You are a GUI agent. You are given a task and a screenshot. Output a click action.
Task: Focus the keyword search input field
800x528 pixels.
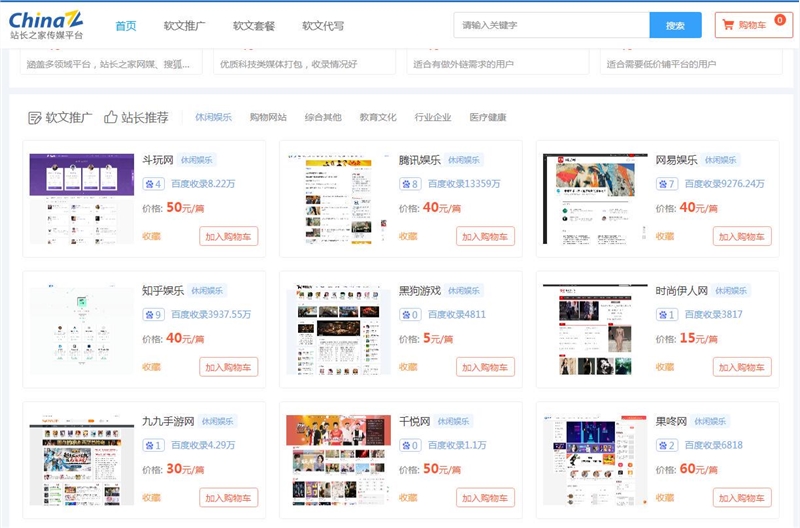point(552,25)
